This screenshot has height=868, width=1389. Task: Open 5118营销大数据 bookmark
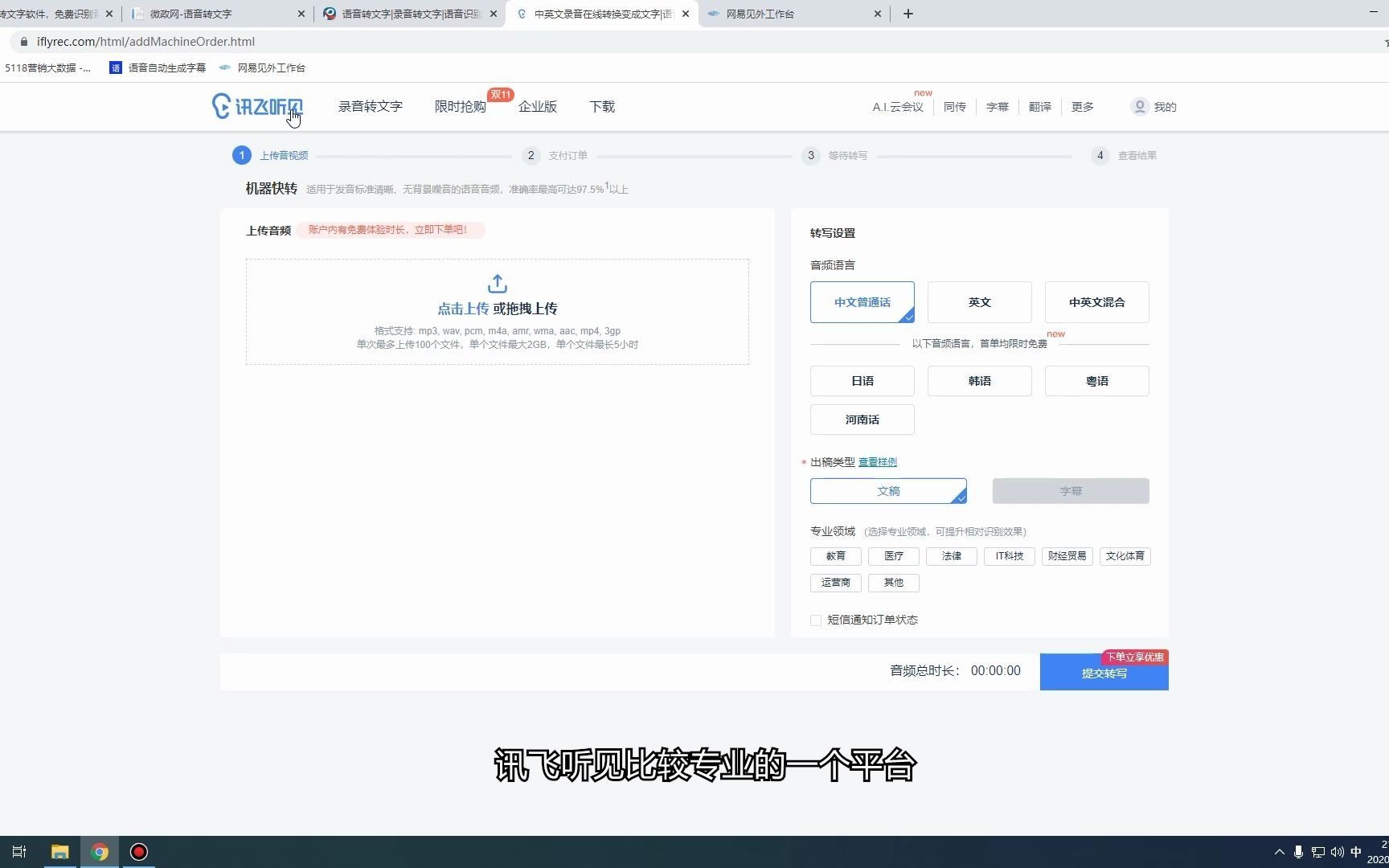[x=47, y=68]
